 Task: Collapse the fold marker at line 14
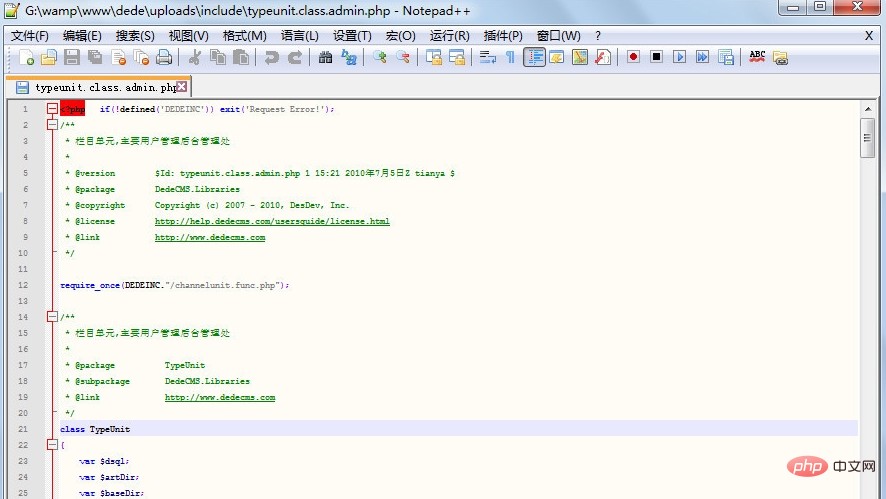click(52, 317)
